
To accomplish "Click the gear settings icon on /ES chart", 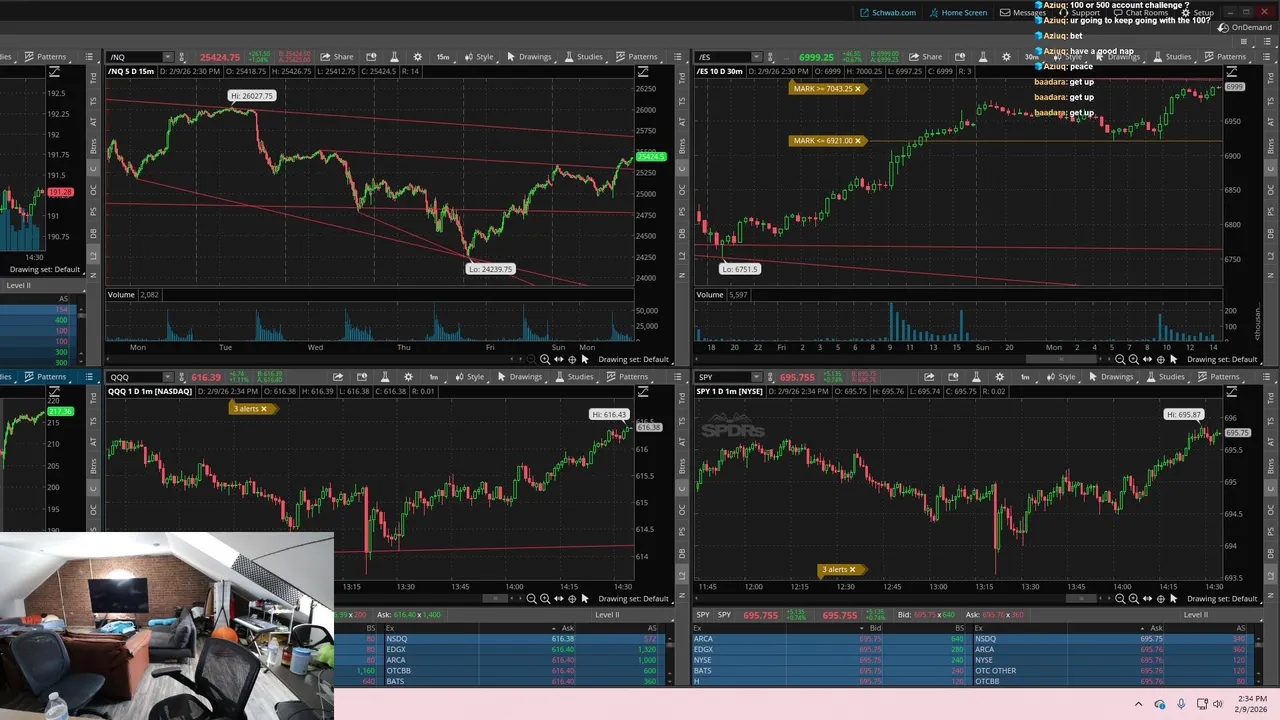I will [x=1006, y=57].
